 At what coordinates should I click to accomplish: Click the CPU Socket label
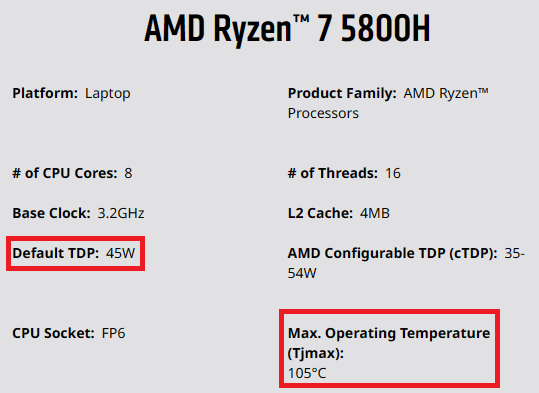[53, 333]
